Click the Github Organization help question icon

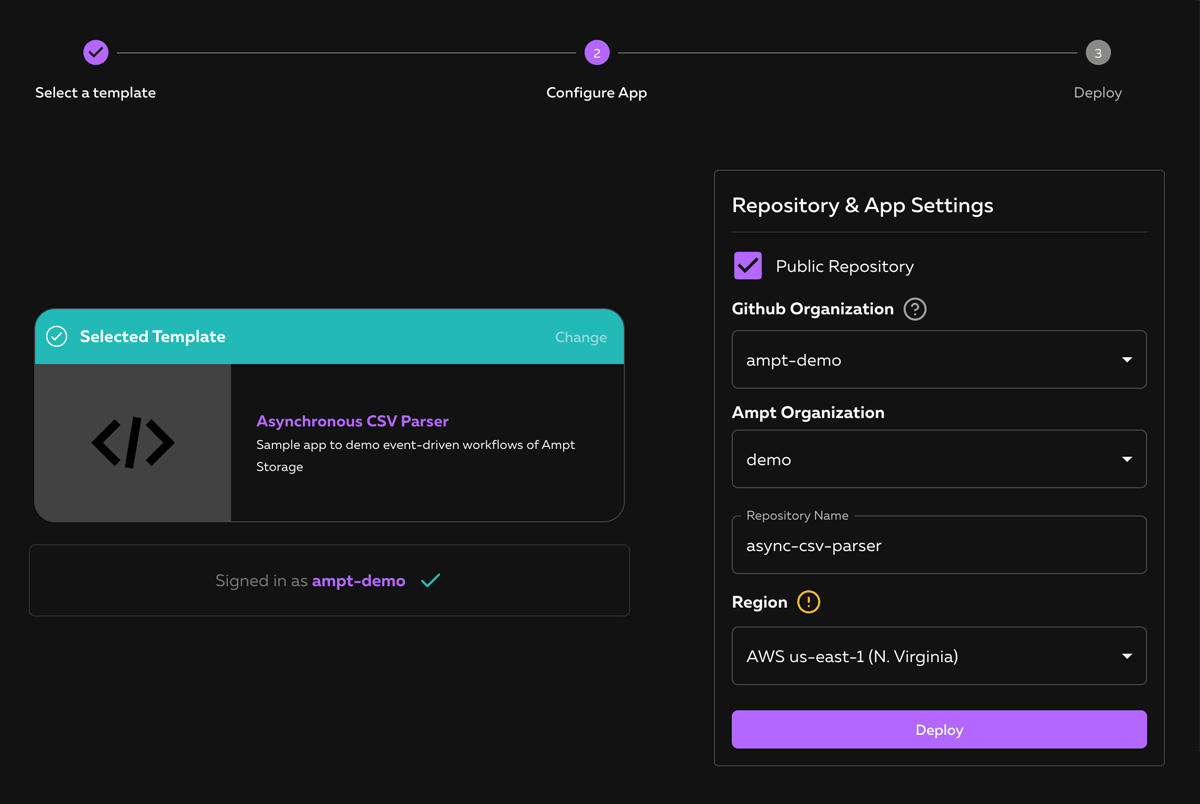[914, 309]
